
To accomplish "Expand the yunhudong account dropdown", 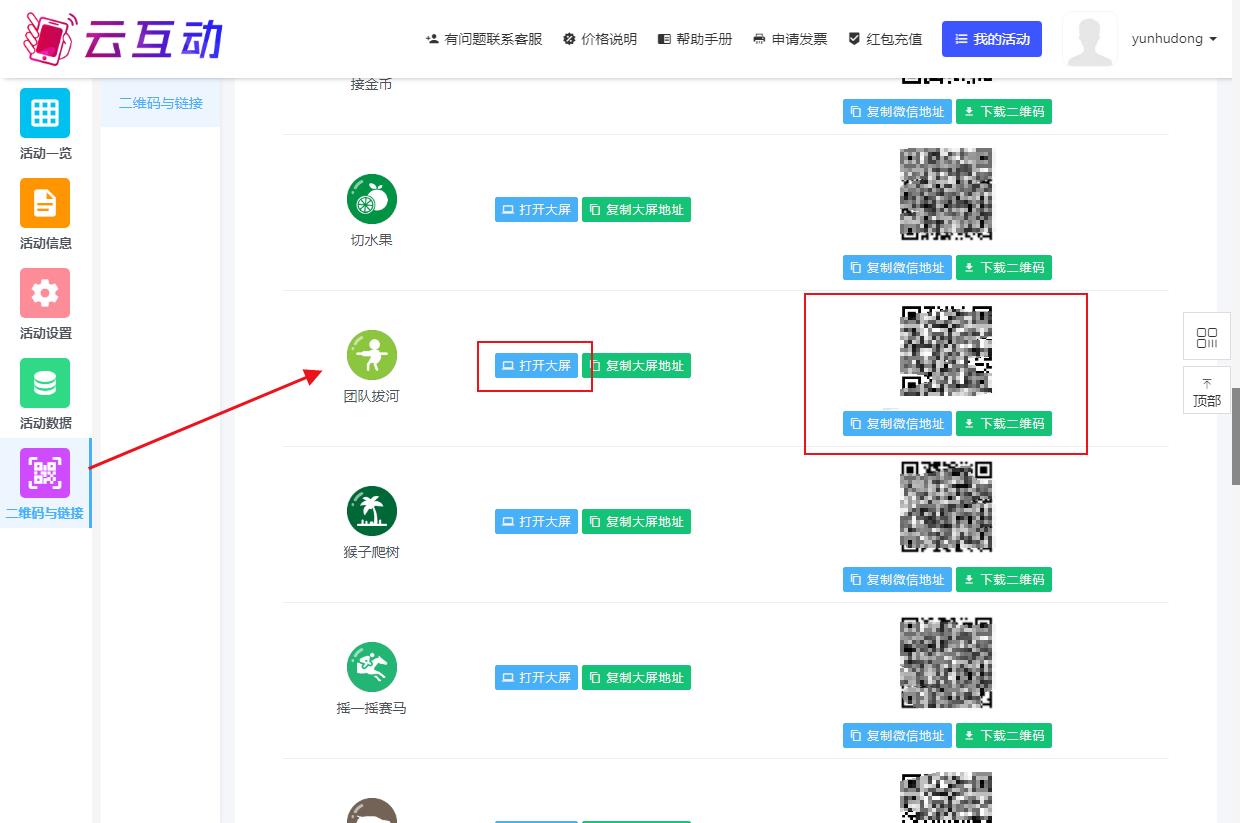I will pos(1174,39).
